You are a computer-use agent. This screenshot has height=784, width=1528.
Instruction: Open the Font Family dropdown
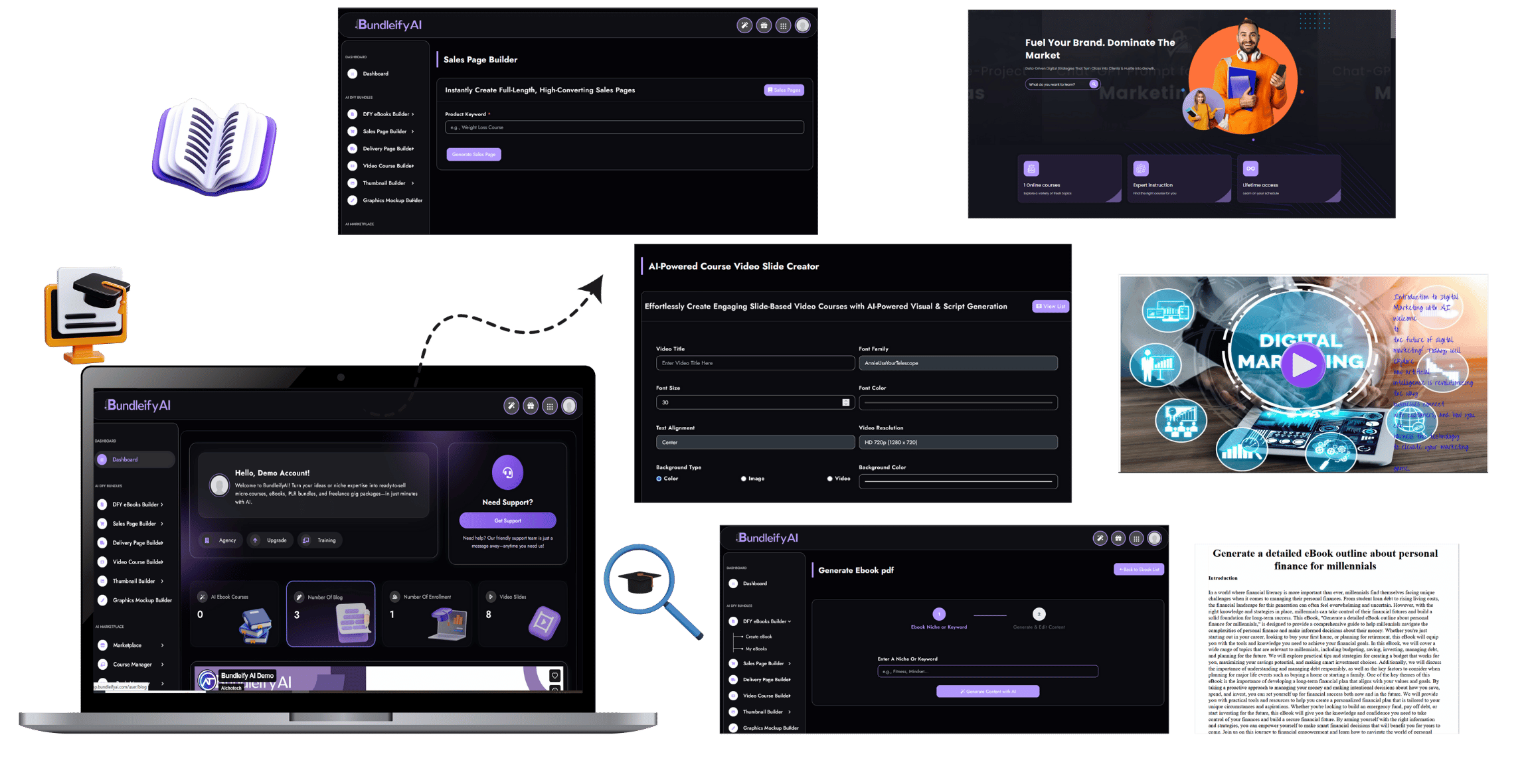[x=958, y=363]
